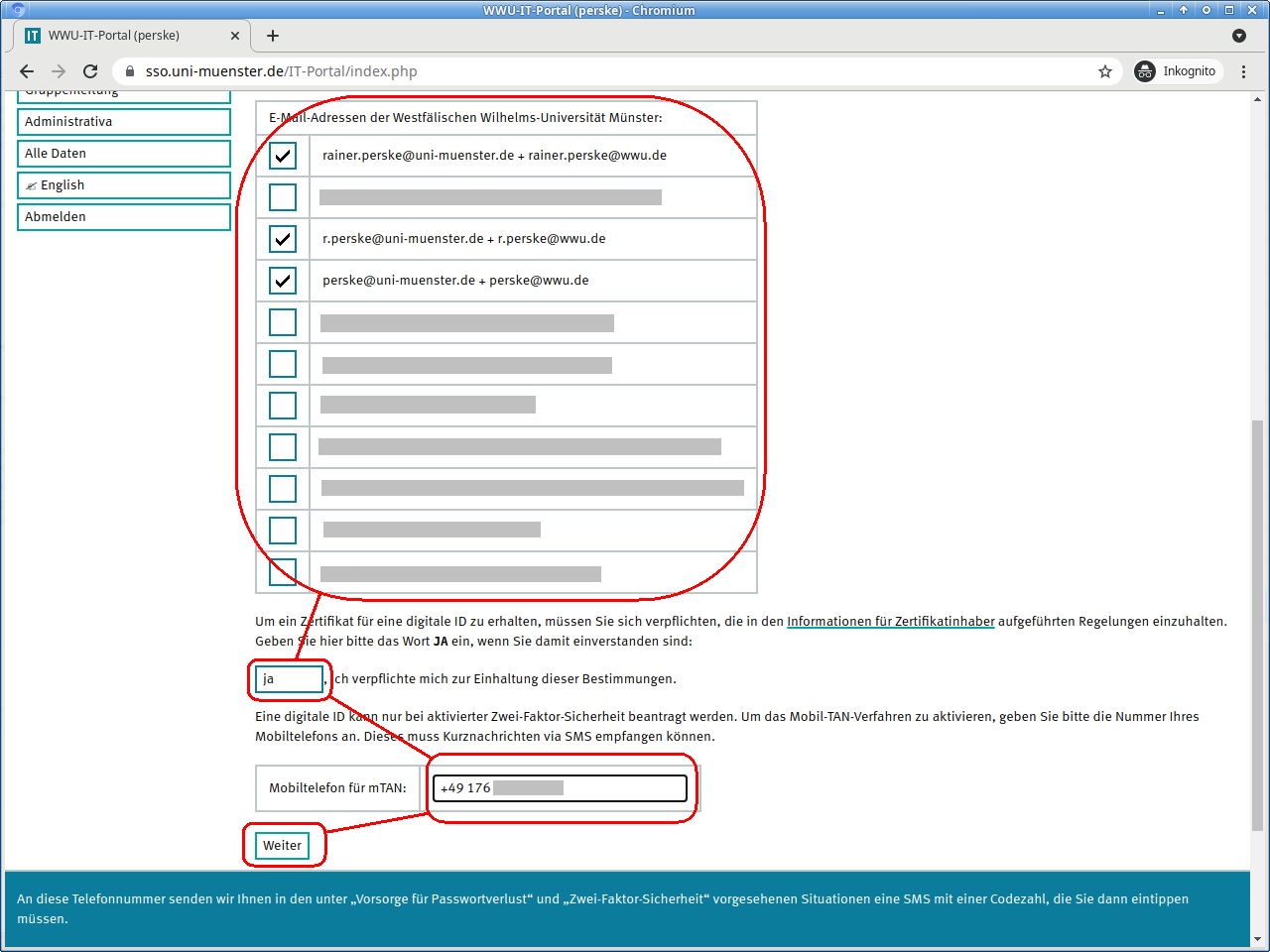1270x952 pixels.
Task: Uncheck rainer.perske@uni-muenster.de address checkbox
Action: coord(283,156)
